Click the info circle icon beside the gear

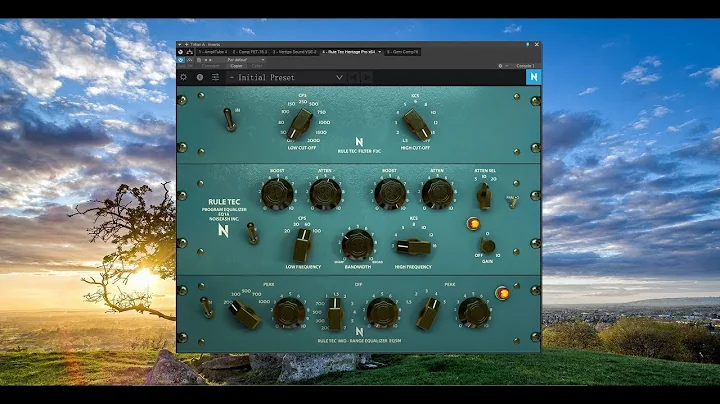coord(200,77)
